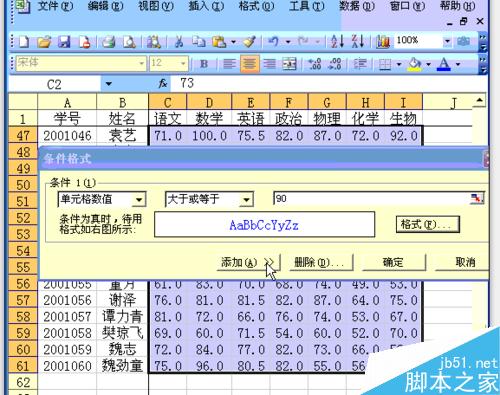Viewport: 500px width, 395px height.
Task: Select column C header
Action: tap(168, 102)
